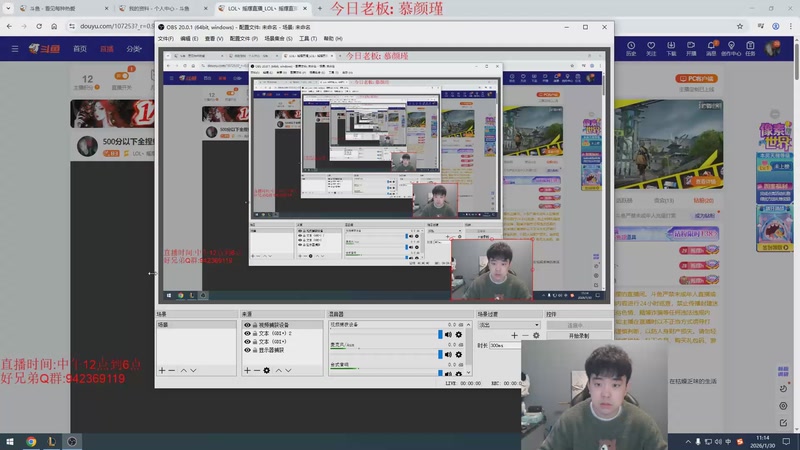The width and height of the screenshot is (800, 450).
Task: Open the Chrome tab search dropdown arrow
Action: point(8,8)
